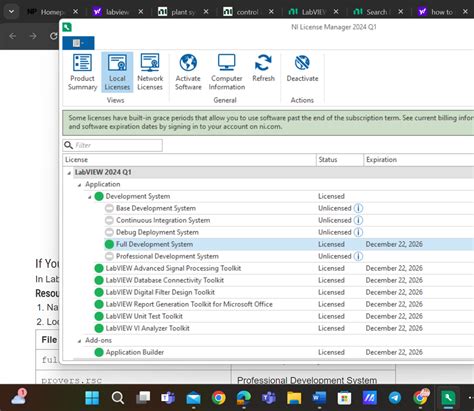Click grey status icon of Base Development System

tap(109, 208)
